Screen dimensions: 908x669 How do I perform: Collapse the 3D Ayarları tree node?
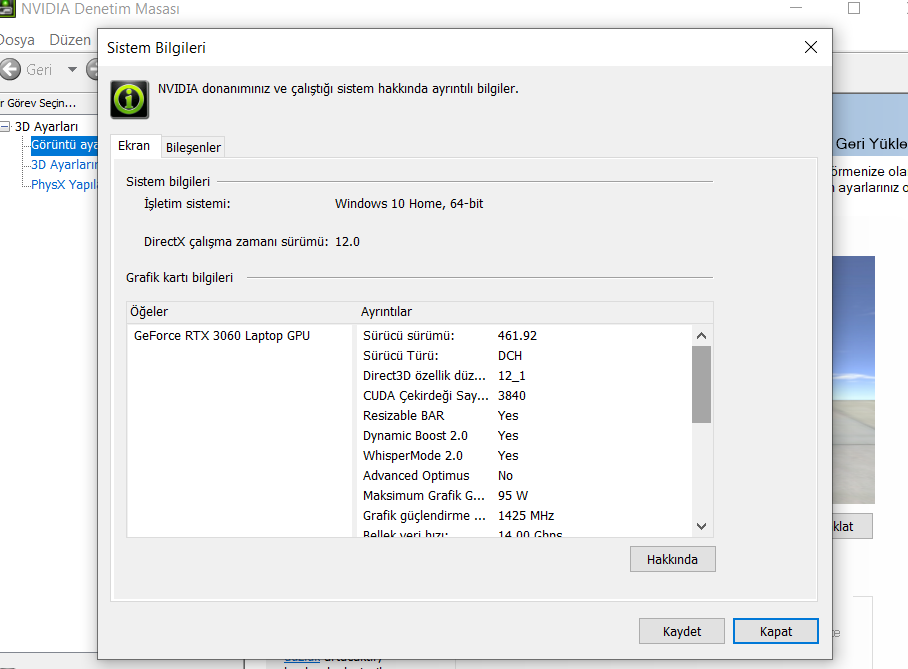coord(5,126)
